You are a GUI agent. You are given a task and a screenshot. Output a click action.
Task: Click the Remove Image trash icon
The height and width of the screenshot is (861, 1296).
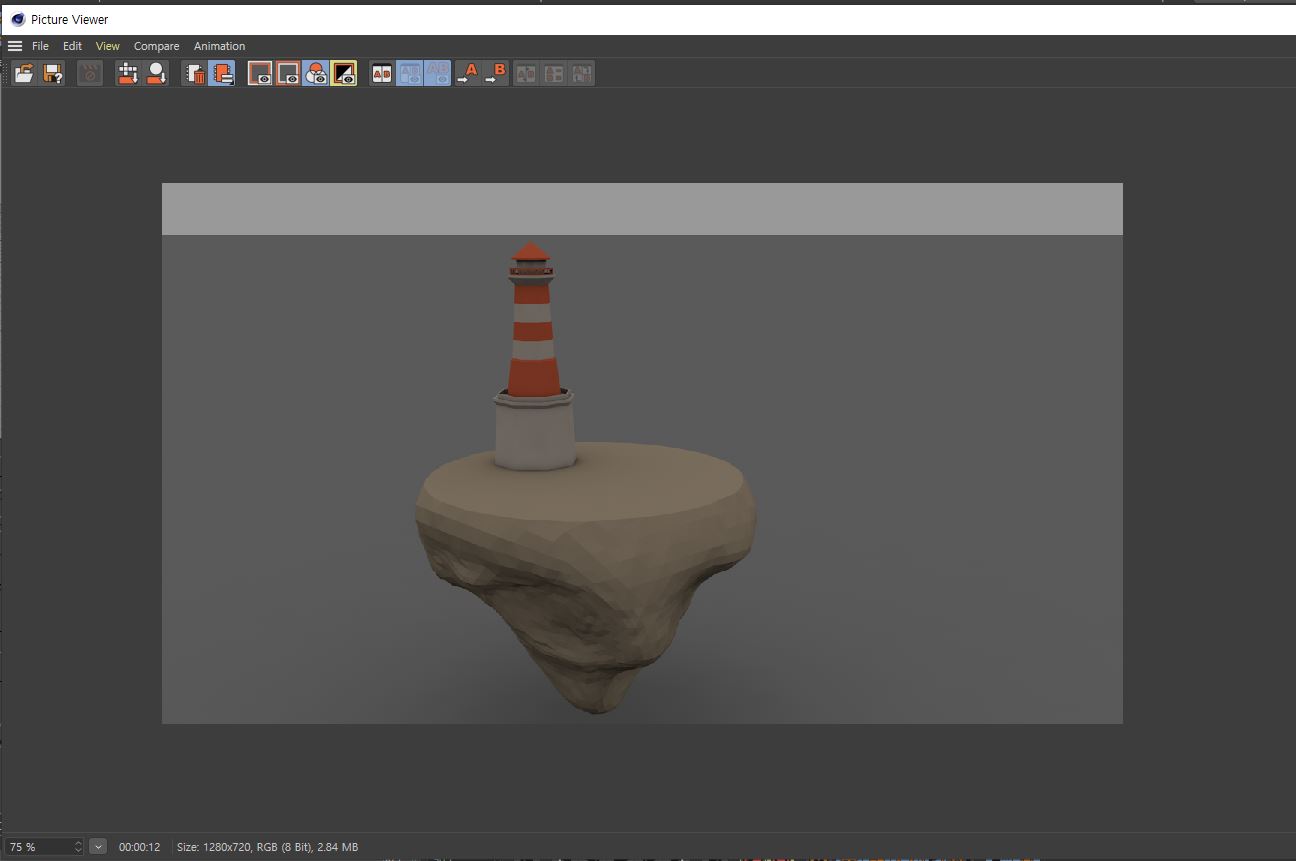(x=194, y=73)
